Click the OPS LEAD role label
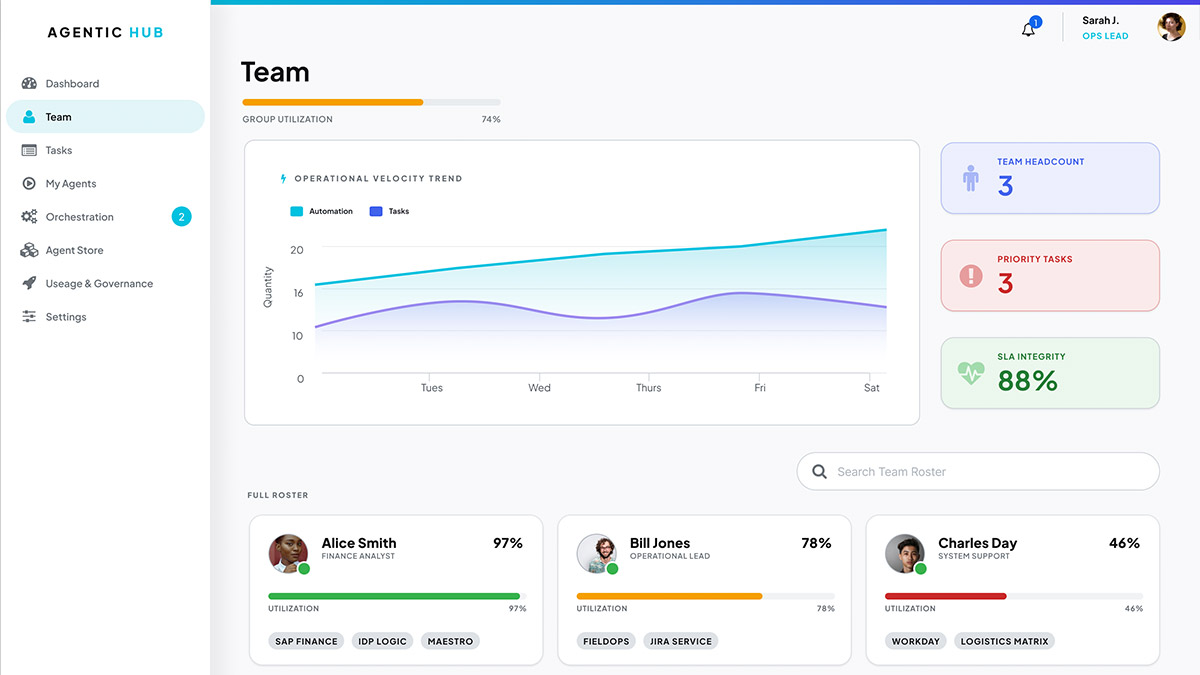1200x675 pixels. (1105, 36)
